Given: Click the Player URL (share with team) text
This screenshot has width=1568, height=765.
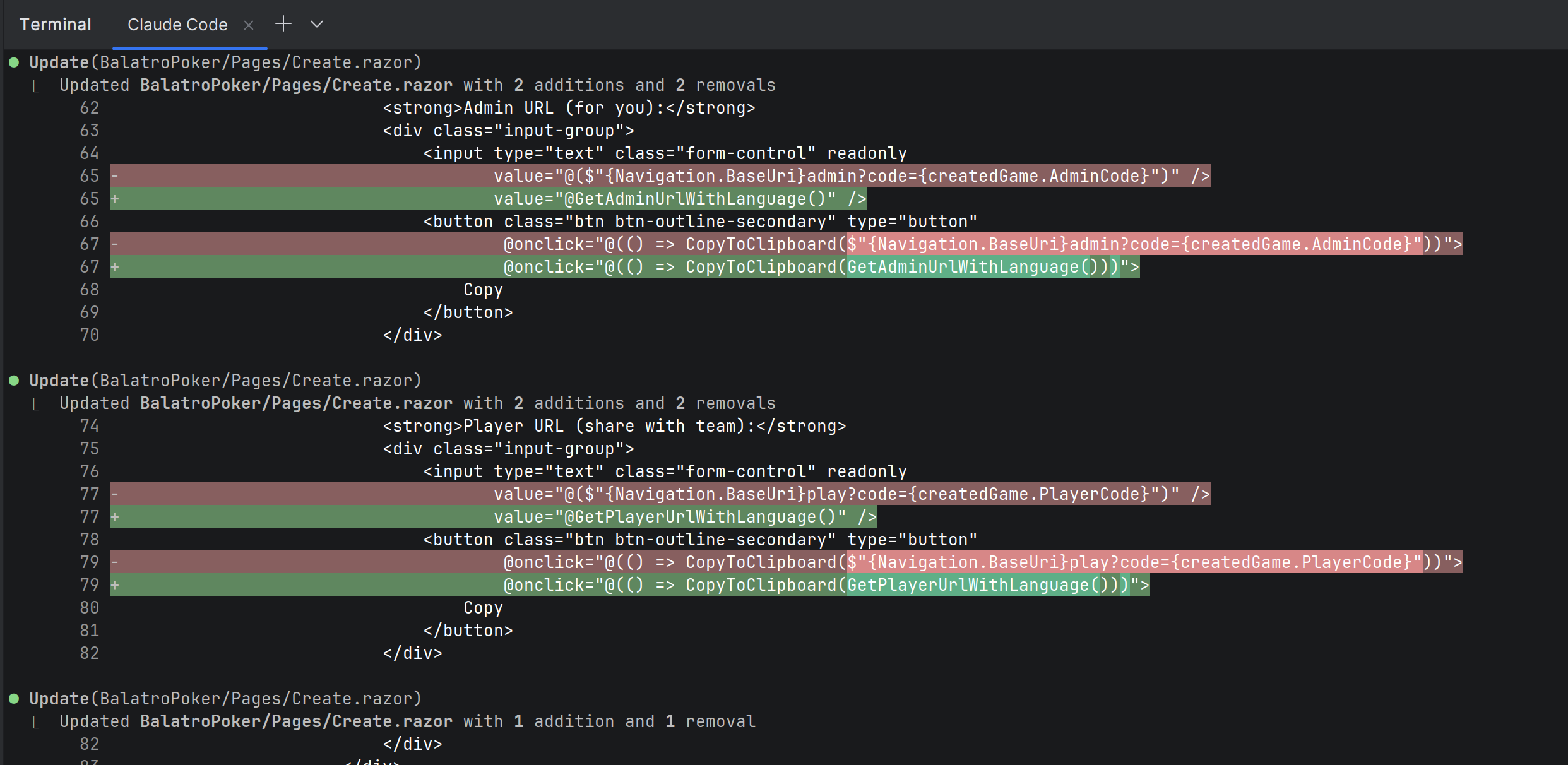Looking at the screenshot, I should click(x=614, y=426).
